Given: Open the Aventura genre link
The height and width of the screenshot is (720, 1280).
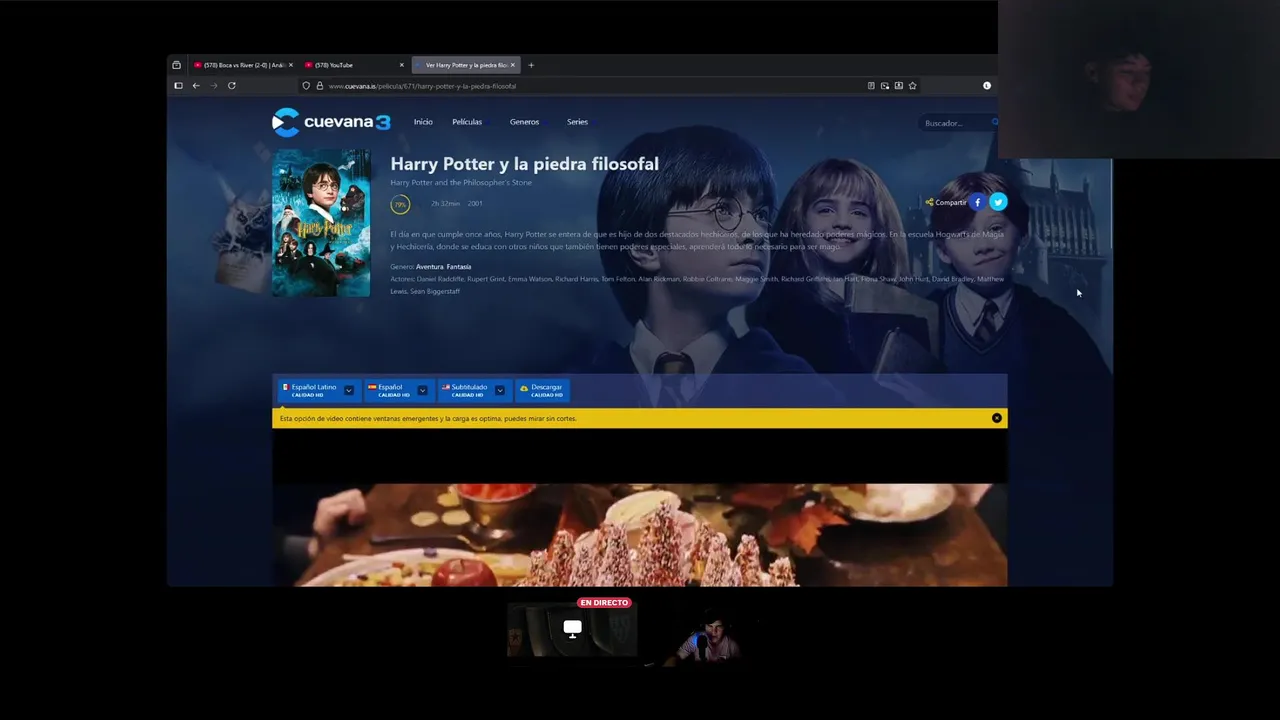Looking at the screenshot, I should click(x=429, y=267).
